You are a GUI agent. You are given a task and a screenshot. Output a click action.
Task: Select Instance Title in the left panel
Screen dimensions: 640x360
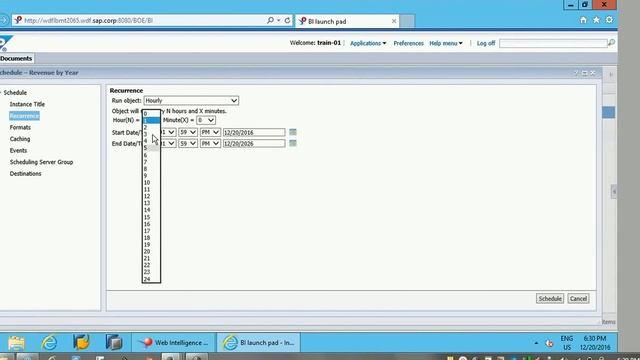[27, 104]
